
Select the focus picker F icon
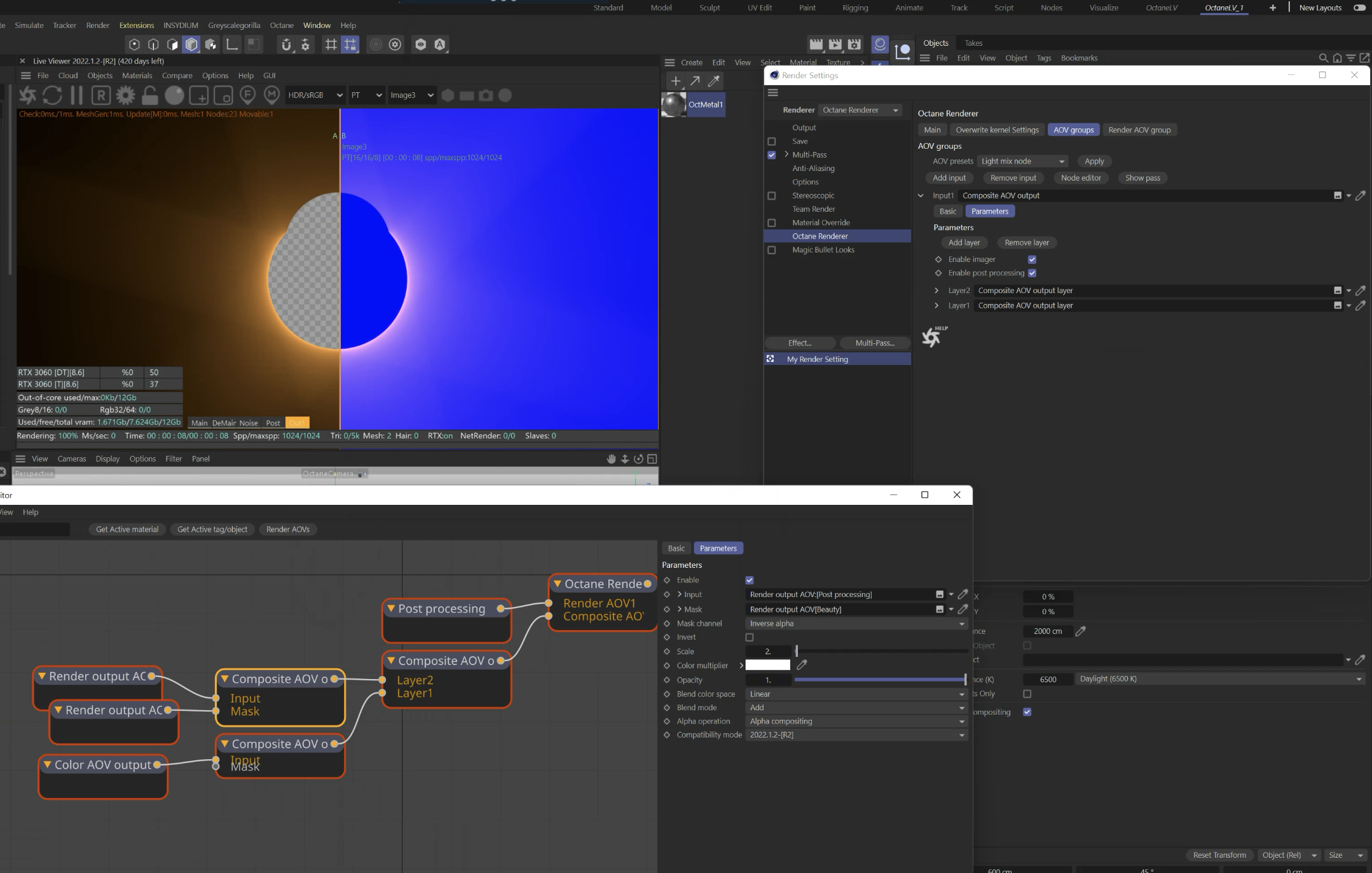(247, 95)
